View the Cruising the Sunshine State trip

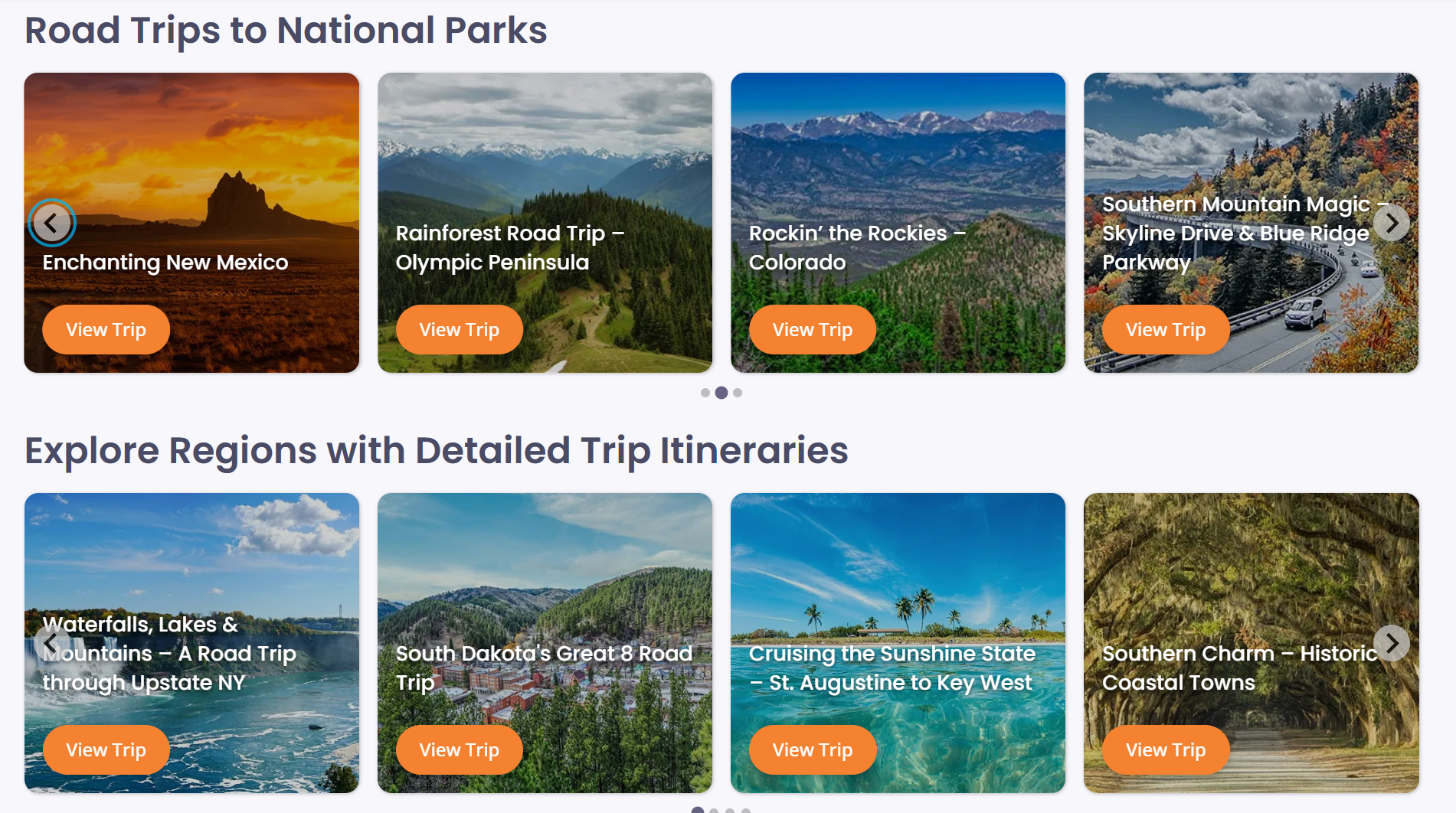(812, 750)
